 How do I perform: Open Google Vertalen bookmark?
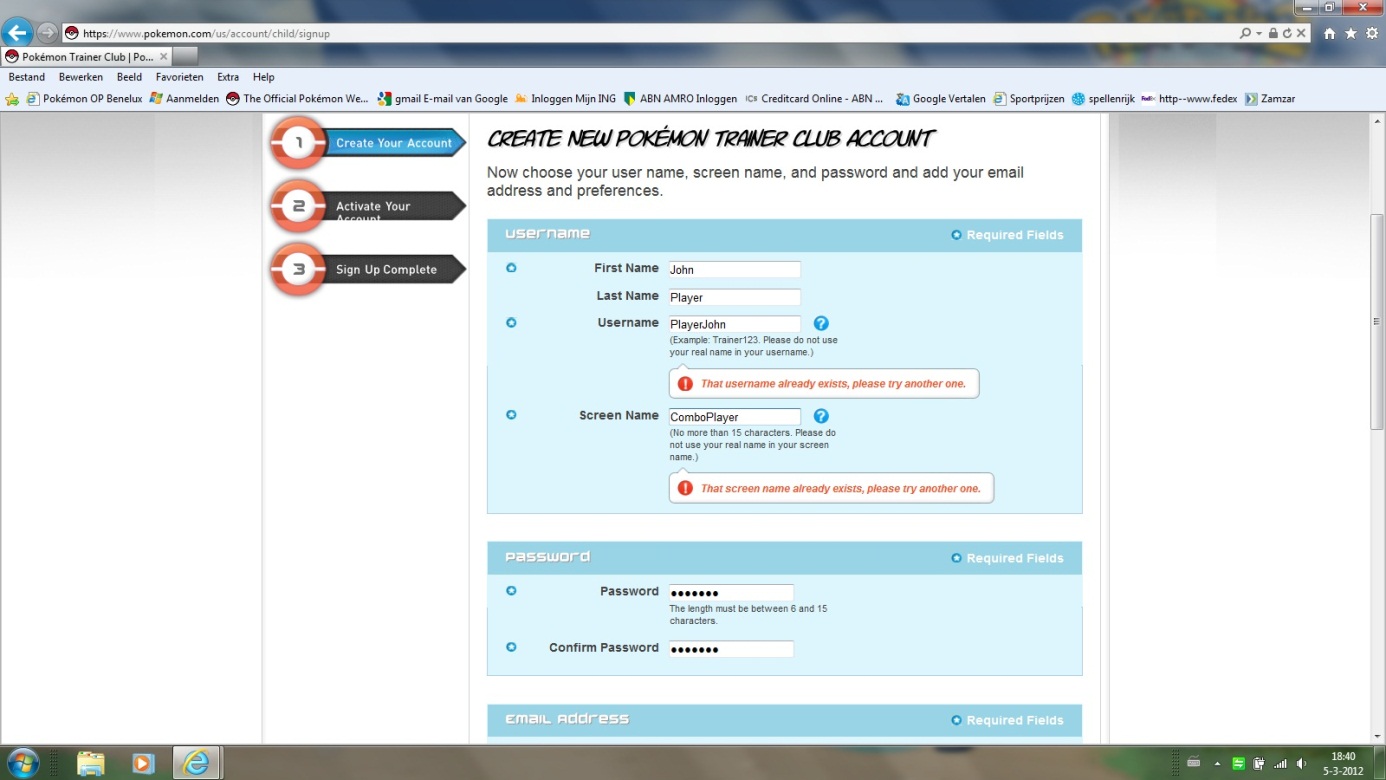(x=941, y=99)
